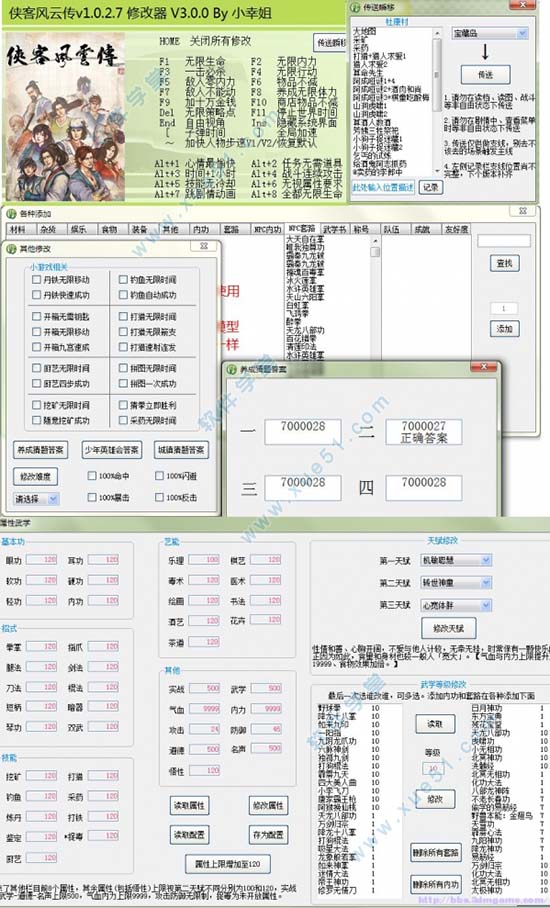This screenshot has width=550, height=908.
Task: Select 天山六阳掌 in NPC套路 list
Action: click(x=305, y=296)
